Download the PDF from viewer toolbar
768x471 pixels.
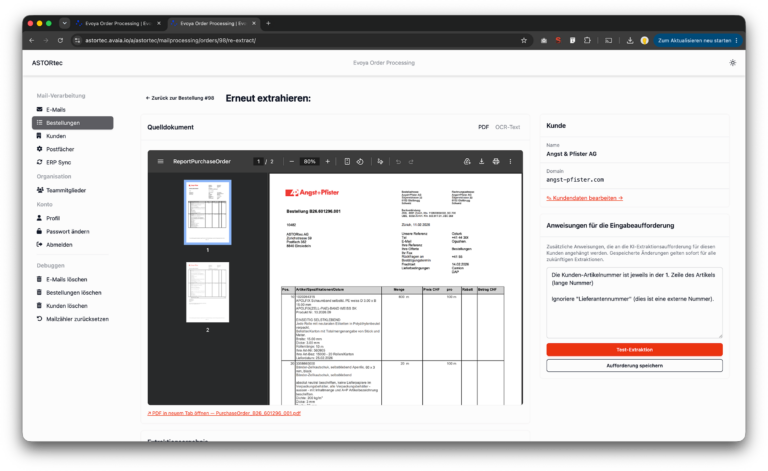tap(481, 162)
